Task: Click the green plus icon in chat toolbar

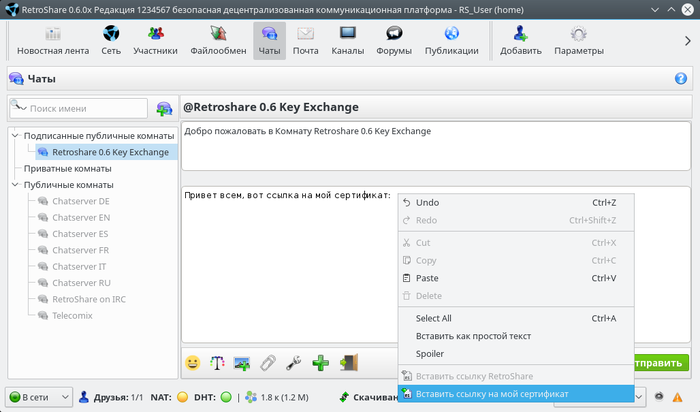Action: tap(320, 363)
